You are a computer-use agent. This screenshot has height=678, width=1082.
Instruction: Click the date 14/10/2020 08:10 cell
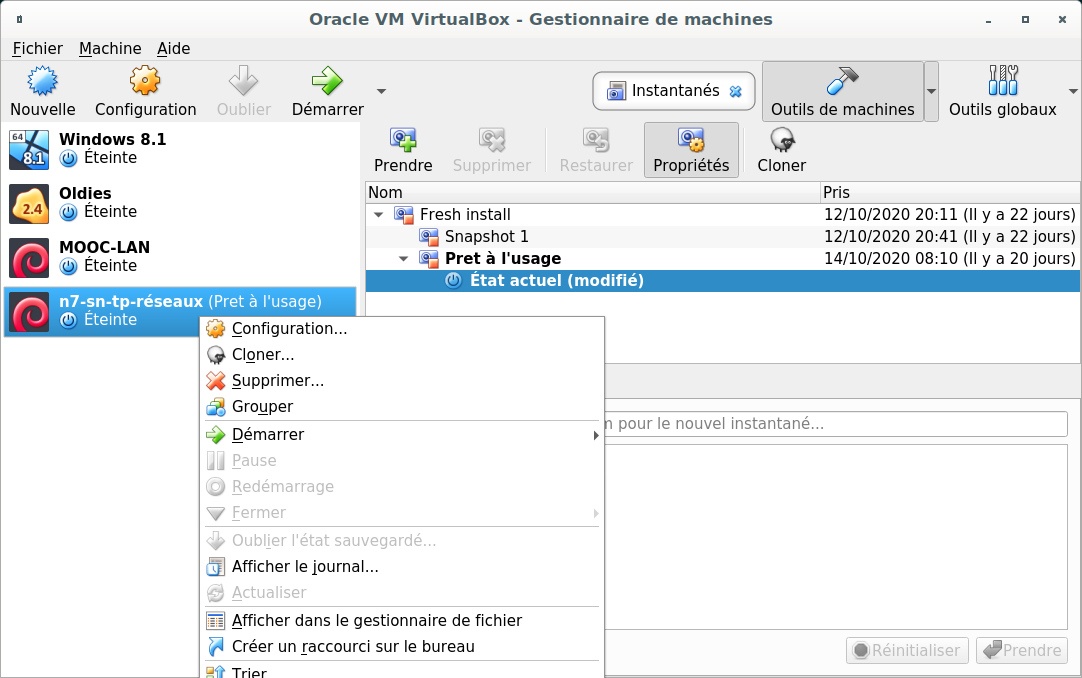coord(950,259)
